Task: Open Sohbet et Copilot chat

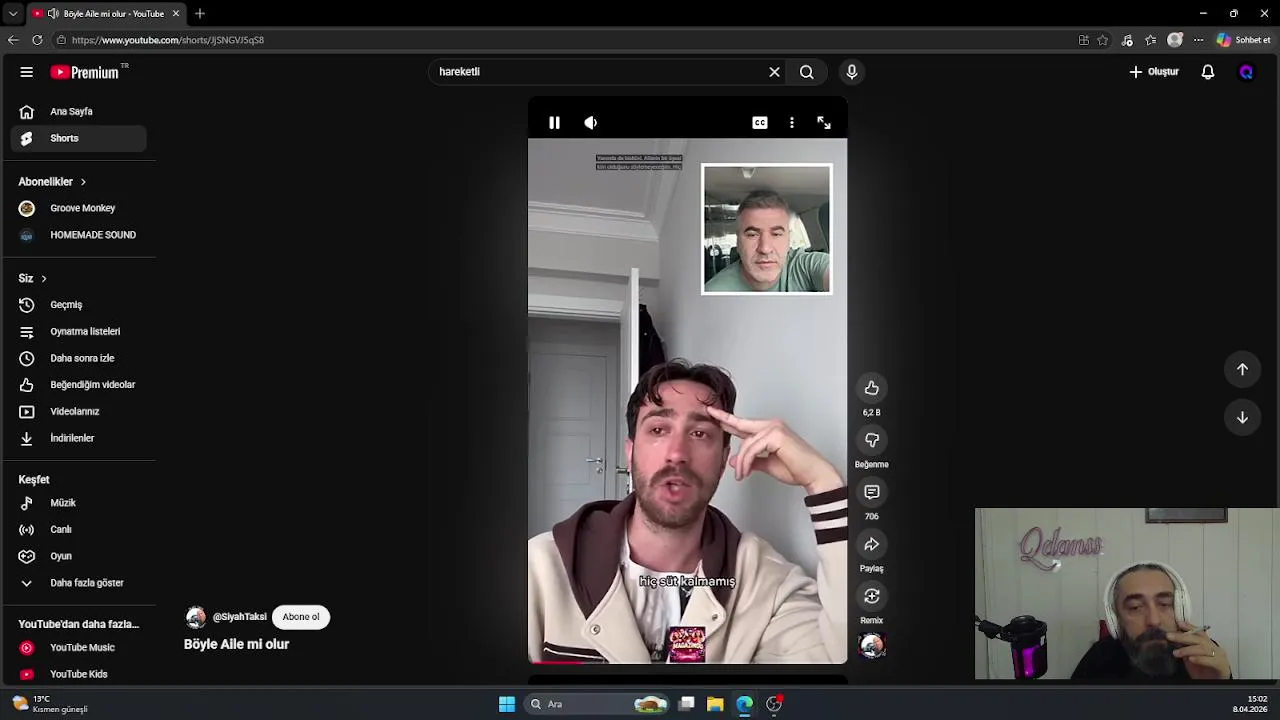Action: 1244,40
